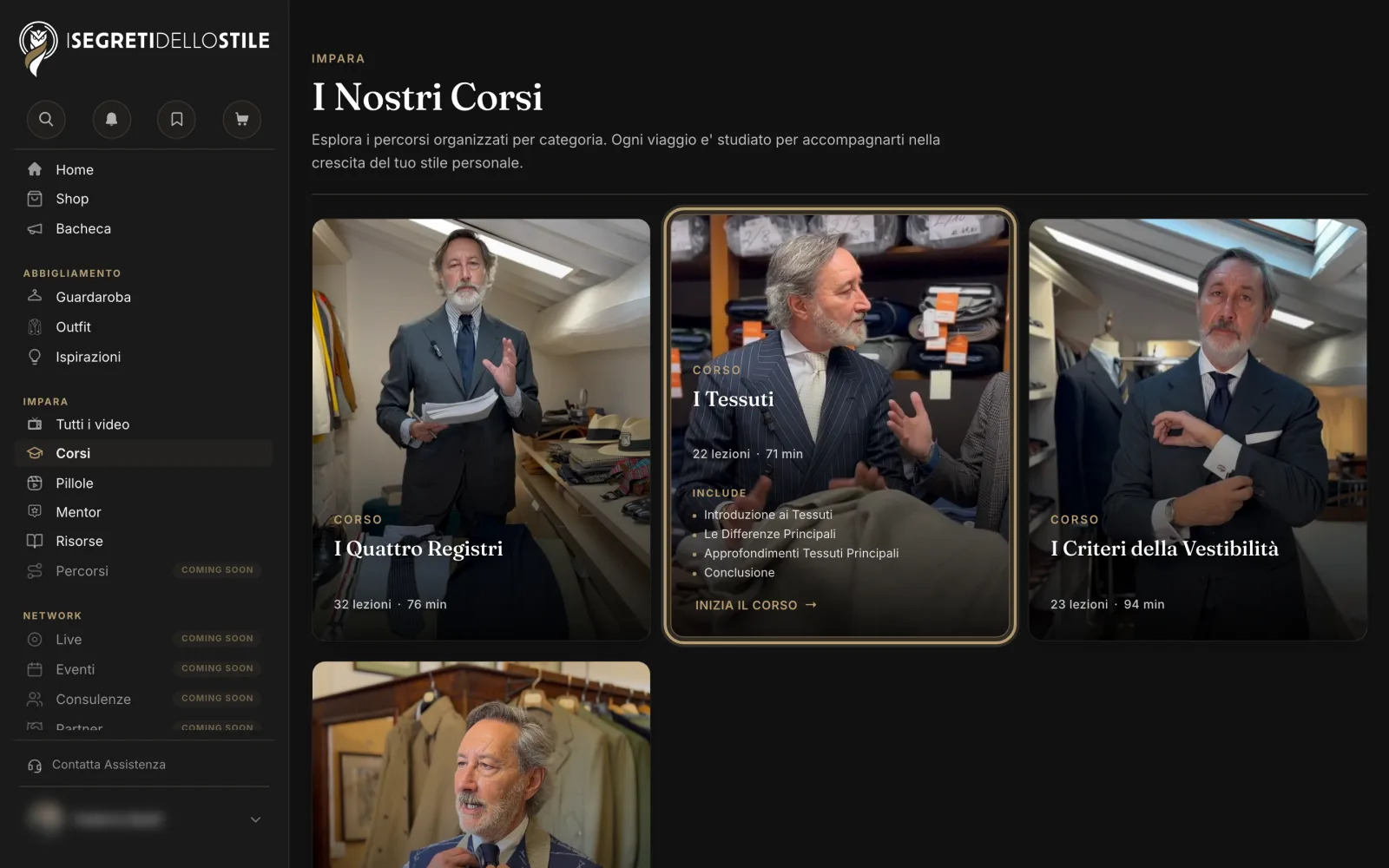
Task: Open the partially visible fourth course card
Action: [481, 765]
